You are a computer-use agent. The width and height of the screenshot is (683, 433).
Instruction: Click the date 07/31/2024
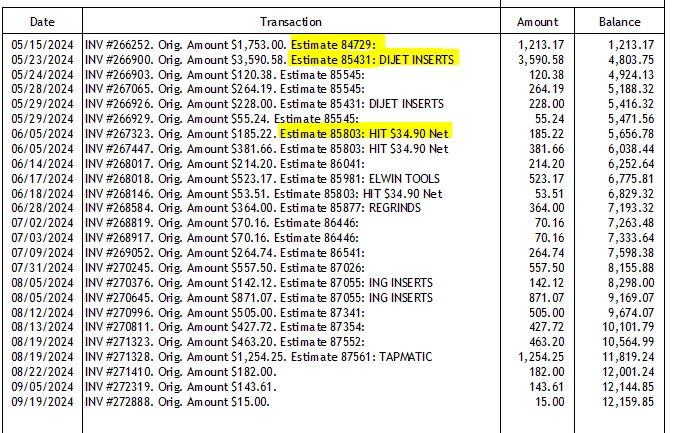(x=42, y=268)
